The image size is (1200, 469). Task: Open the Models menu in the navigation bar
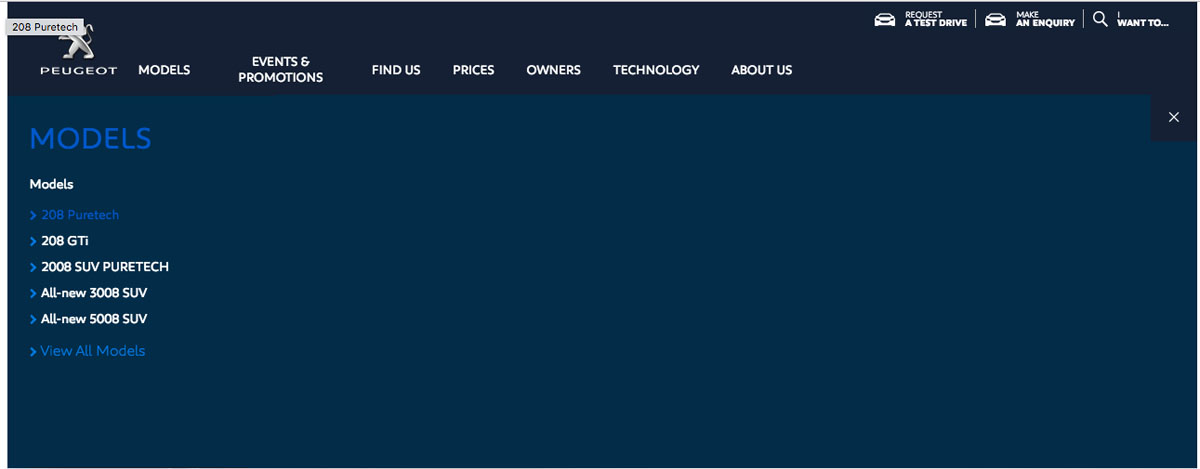(x=164, y=70)
